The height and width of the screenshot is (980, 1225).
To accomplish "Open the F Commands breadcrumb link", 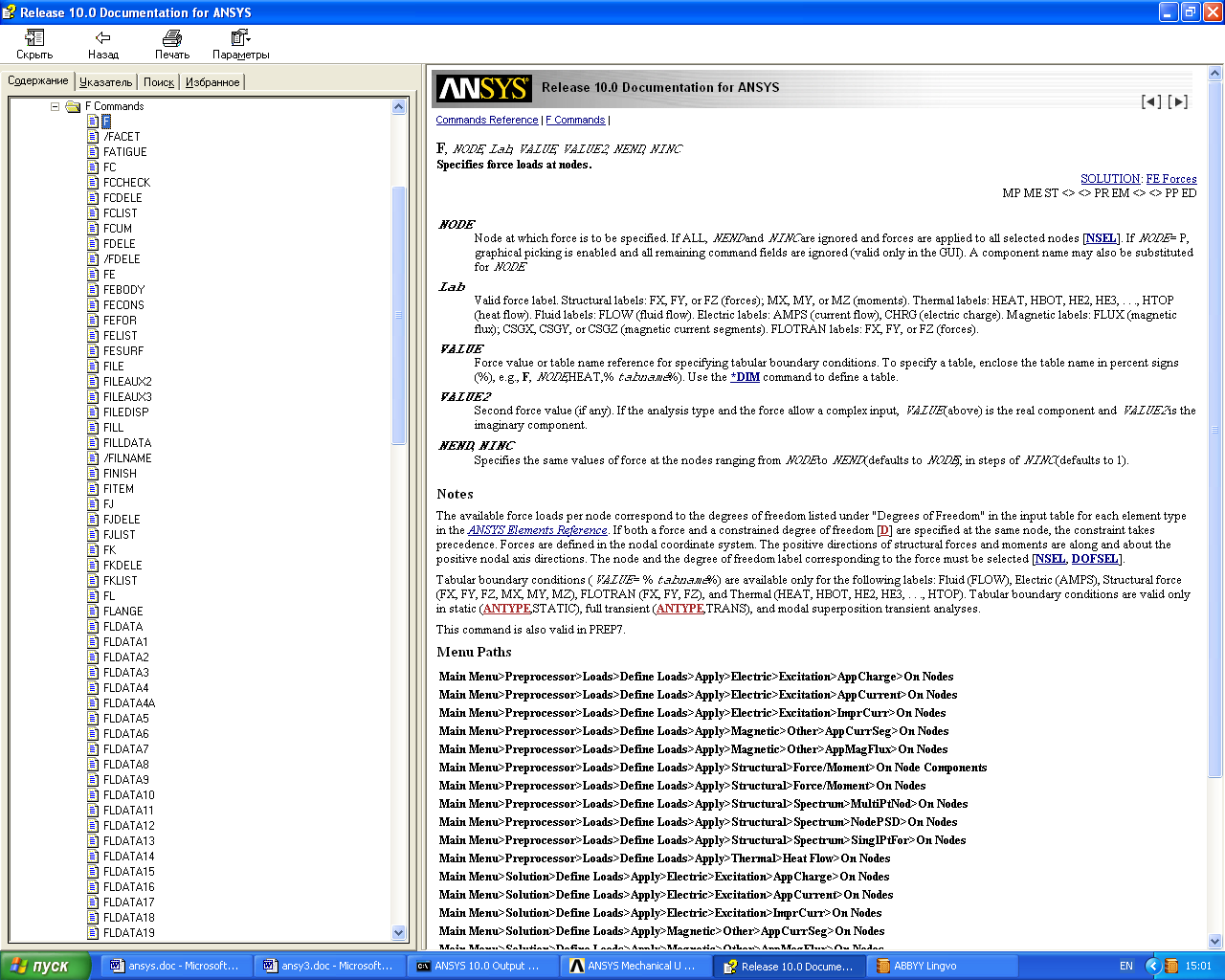I will click(575, 120).
